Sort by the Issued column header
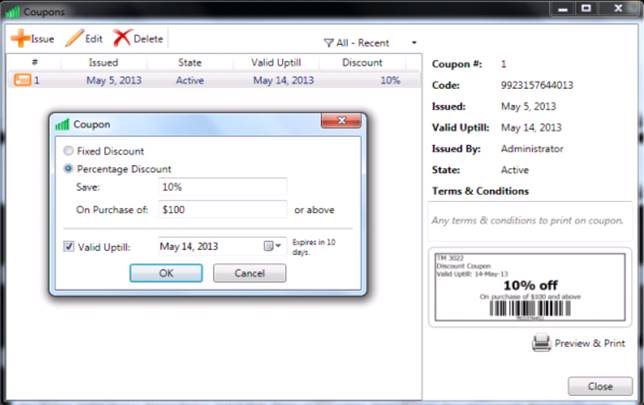Viewport: 644px width, 405px height. [x=103, y=62]
